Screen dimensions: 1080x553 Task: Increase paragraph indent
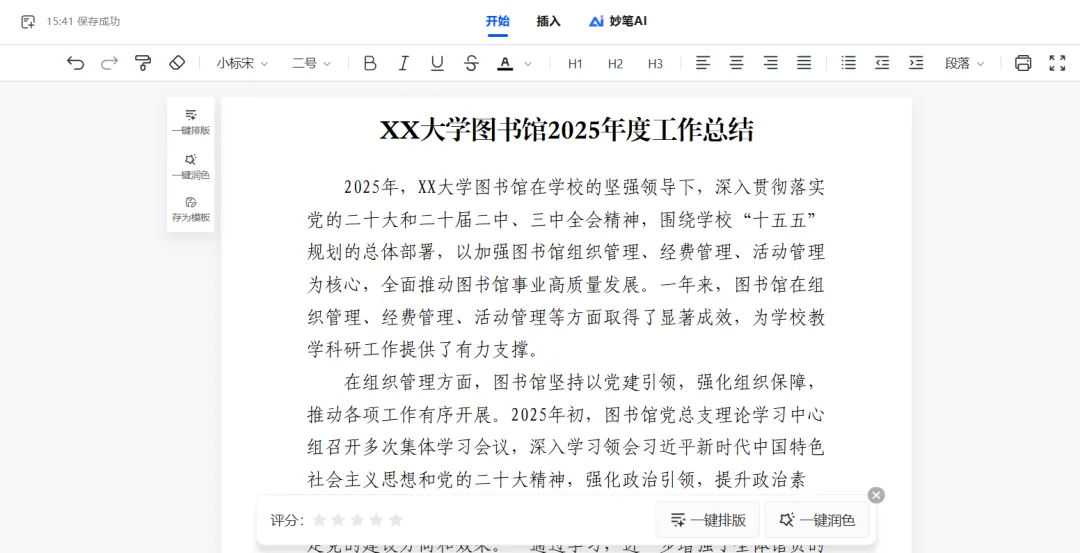pyautogui.click(x=916, y=63)
